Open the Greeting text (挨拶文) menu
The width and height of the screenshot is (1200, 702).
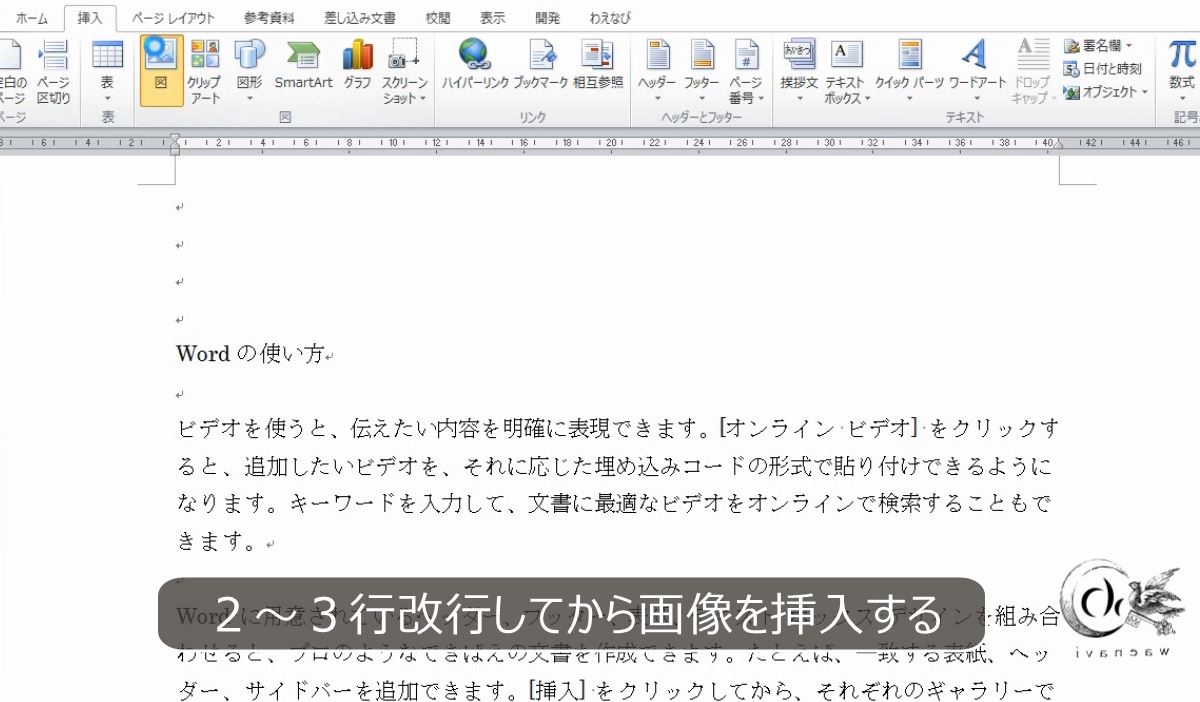799,70
